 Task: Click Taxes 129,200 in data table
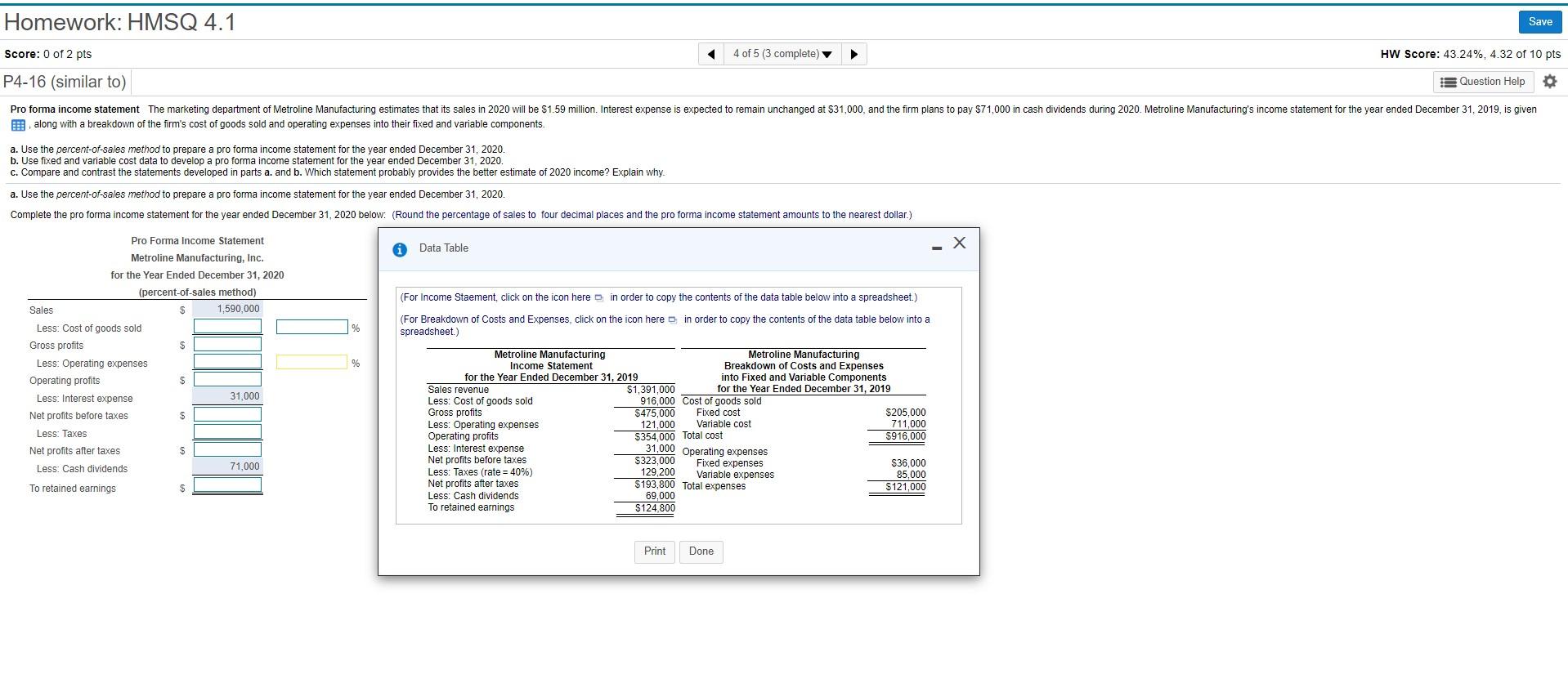click(x=657, y=472)
